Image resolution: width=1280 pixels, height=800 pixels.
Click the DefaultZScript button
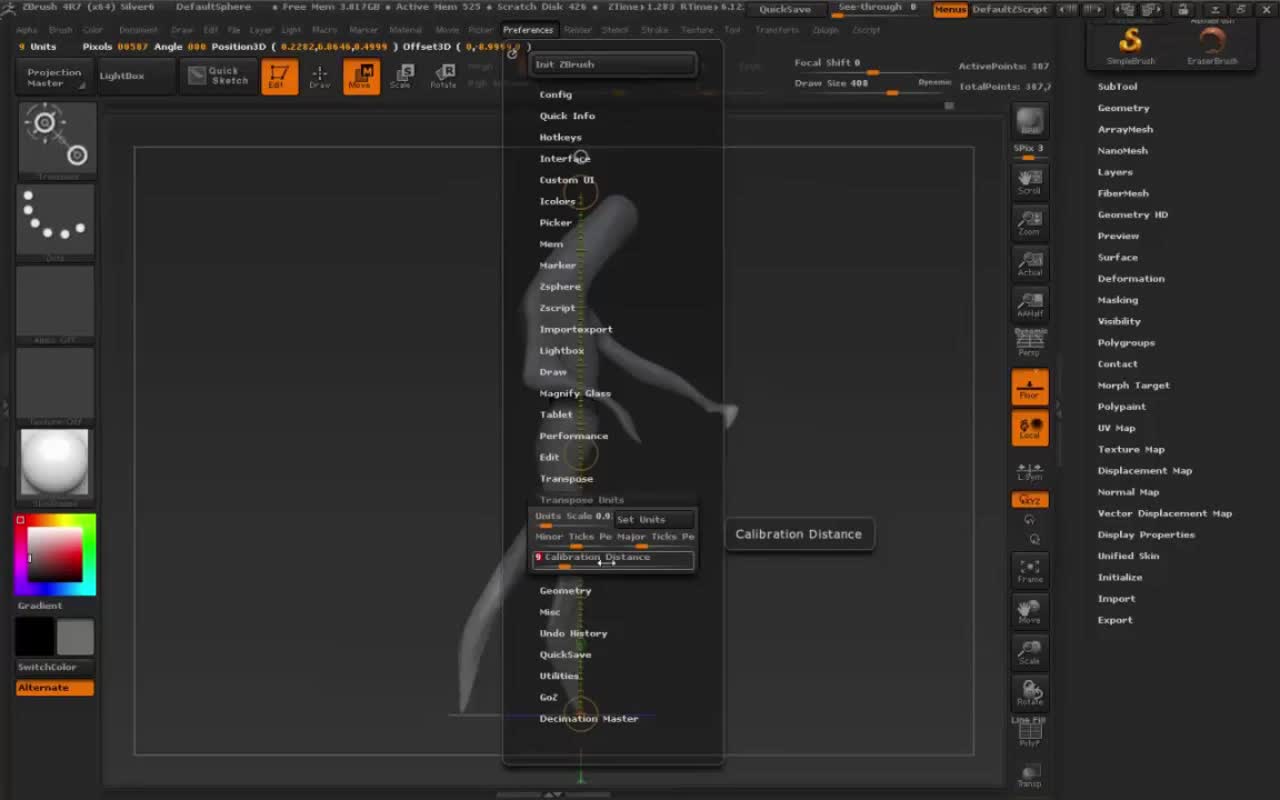[x=1010, y=9]
